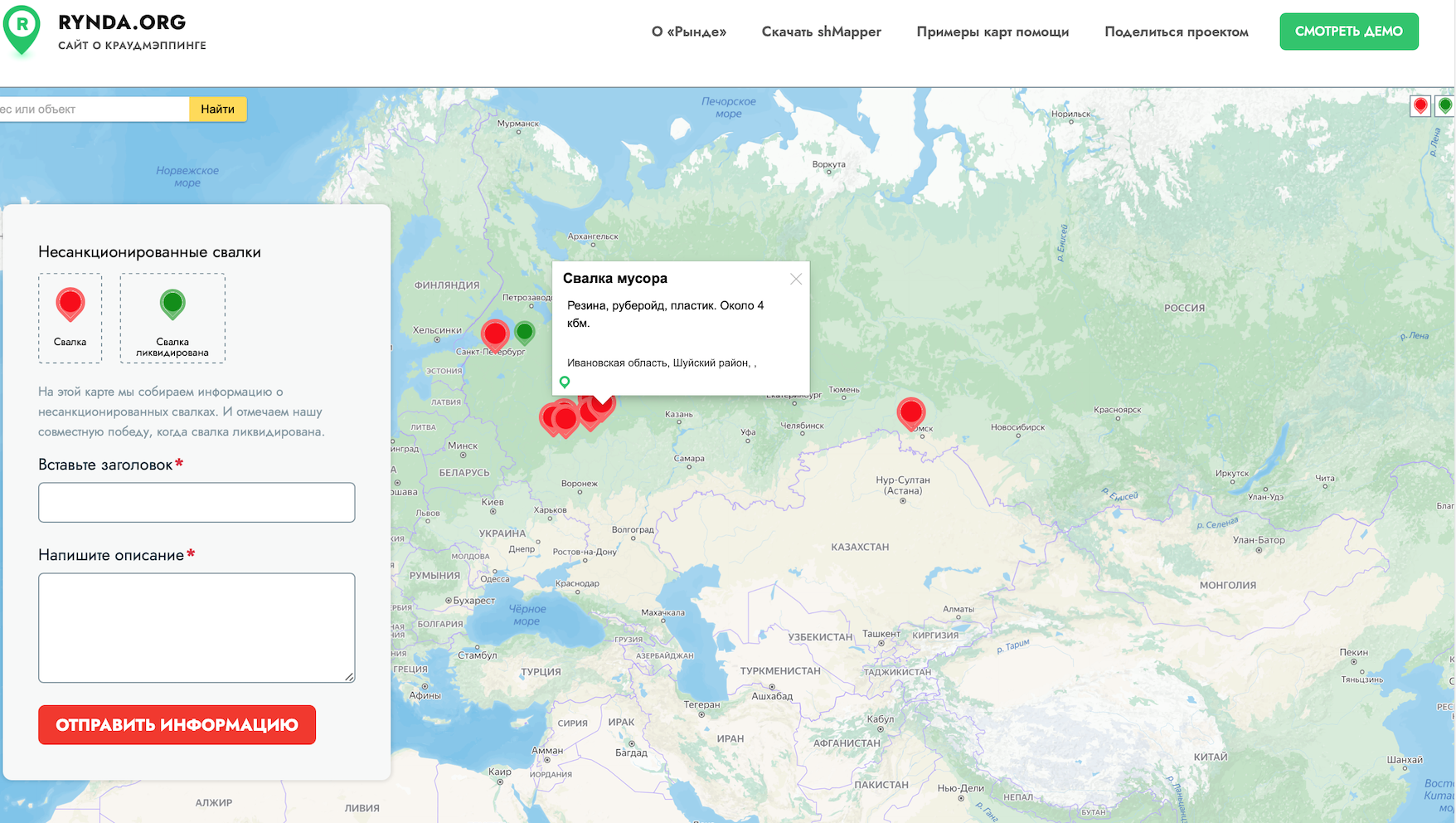Click the green marker near Saint Petersburg
The image size is (1456, 823).
pos(524,333)
